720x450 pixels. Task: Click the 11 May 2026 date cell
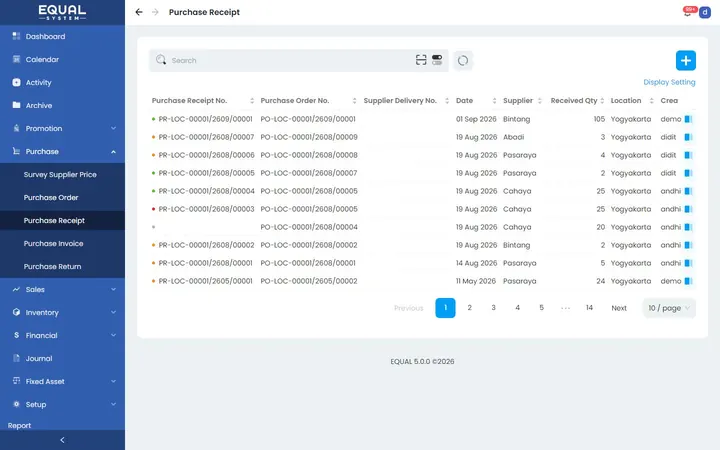476,281
